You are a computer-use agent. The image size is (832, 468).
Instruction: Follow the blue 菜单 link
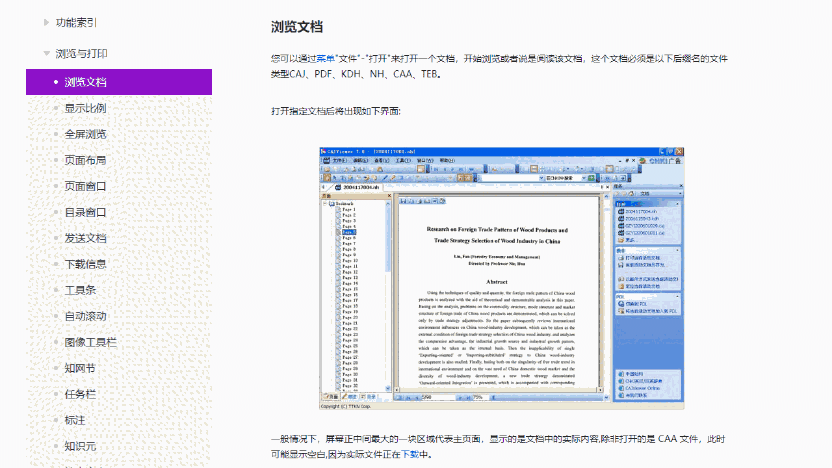325,58
